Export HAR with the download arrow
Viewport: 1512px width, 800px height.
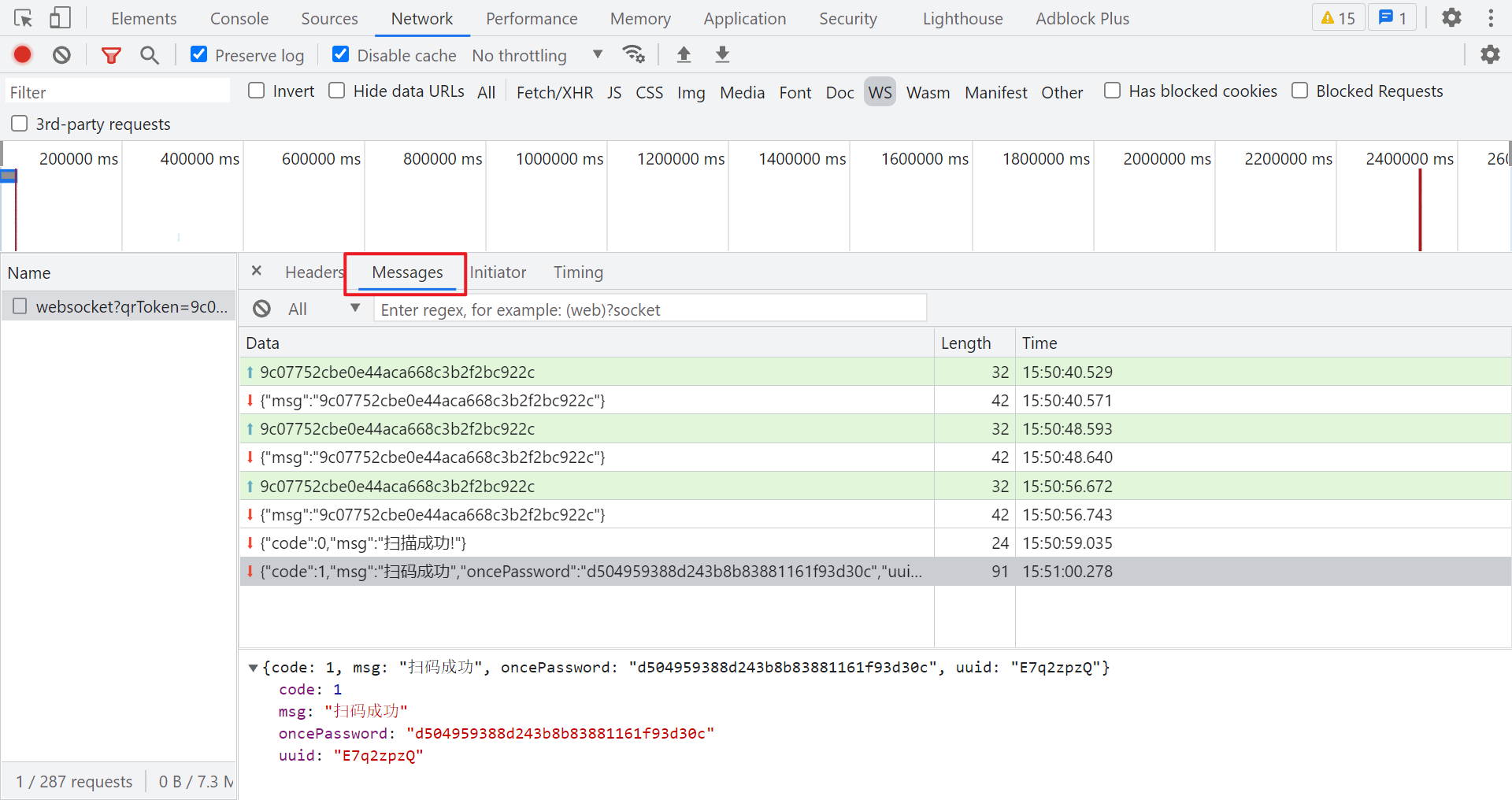click(722, 54)
